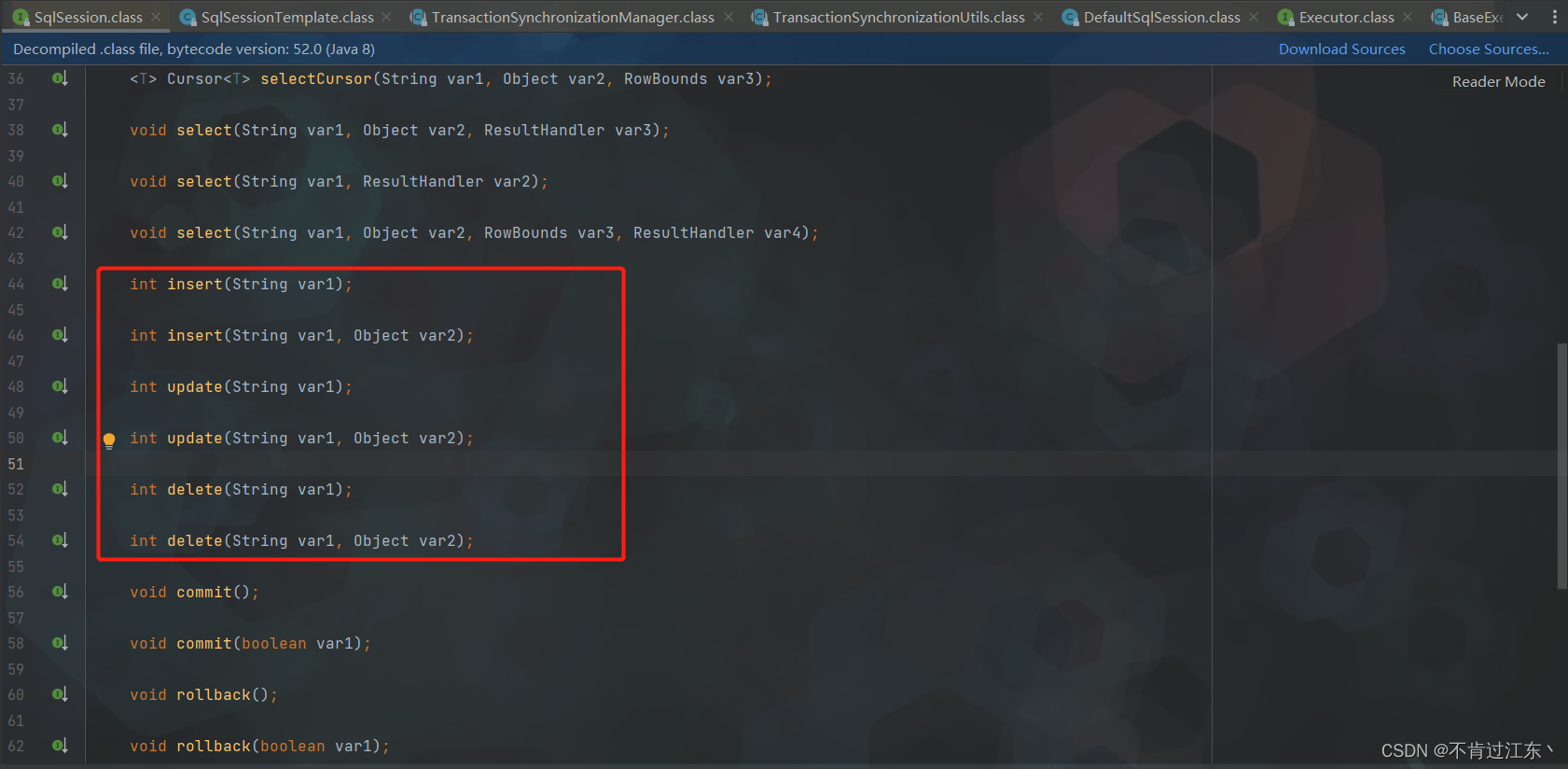The image size is (1568, 769).
Task: Close the Executor.class tab
Action: point(1408,17)
